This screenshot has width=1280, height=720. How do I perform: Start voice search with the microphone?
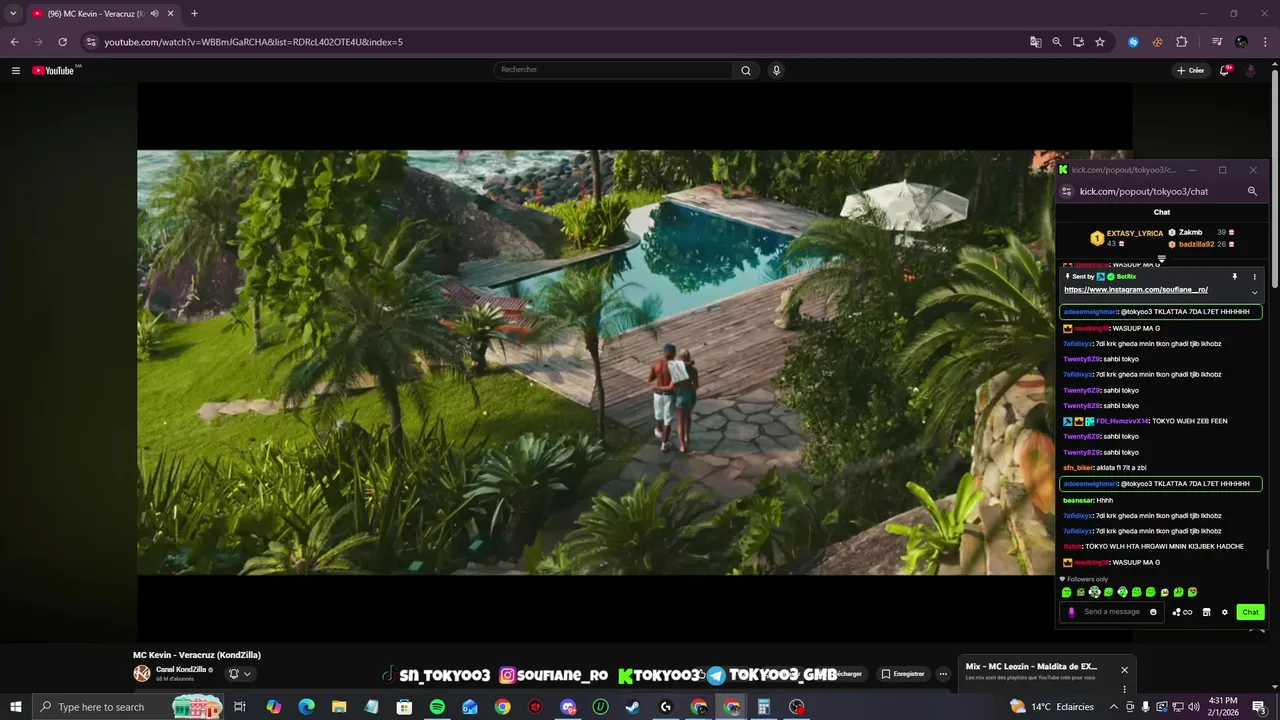[776, 70]
